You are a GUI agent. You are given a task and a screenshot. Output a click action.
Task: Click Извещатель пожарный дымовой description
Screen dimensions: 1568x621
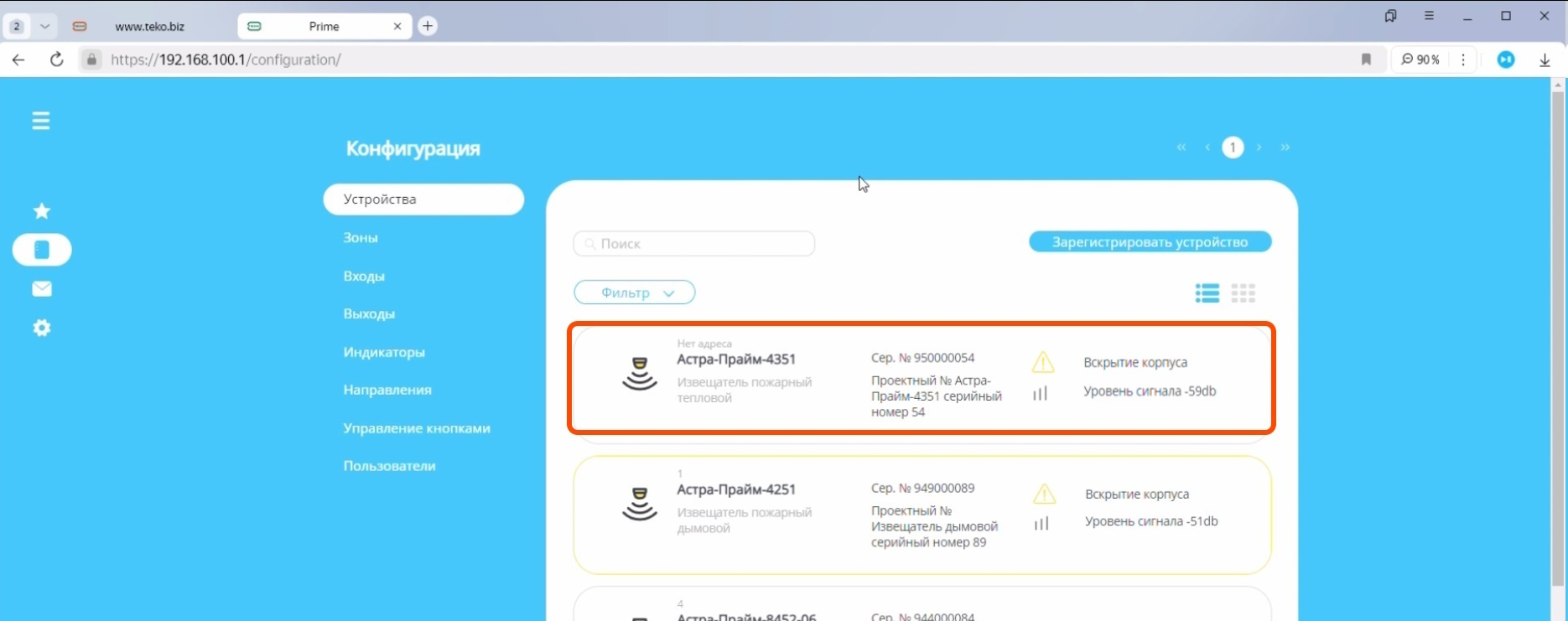[745, 520]
